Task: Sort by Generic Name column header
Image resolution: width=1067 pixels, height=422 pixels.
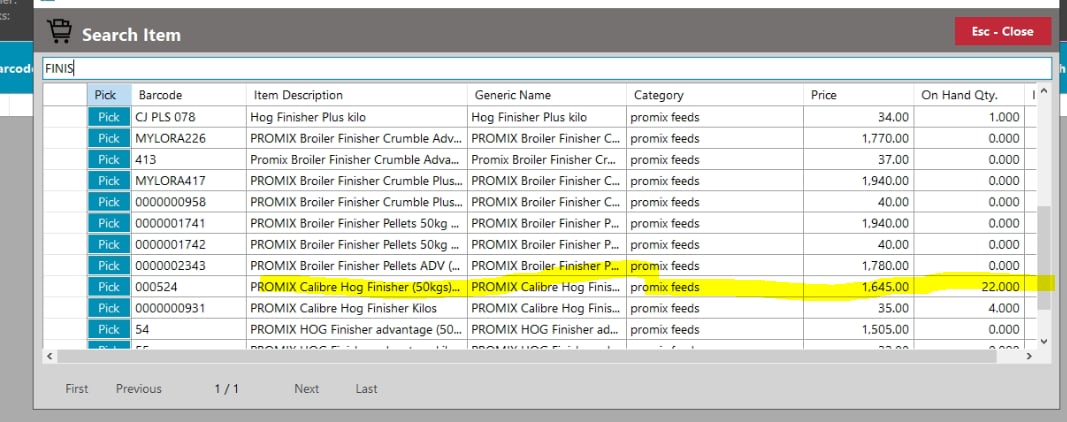Action: click(512, 95)
